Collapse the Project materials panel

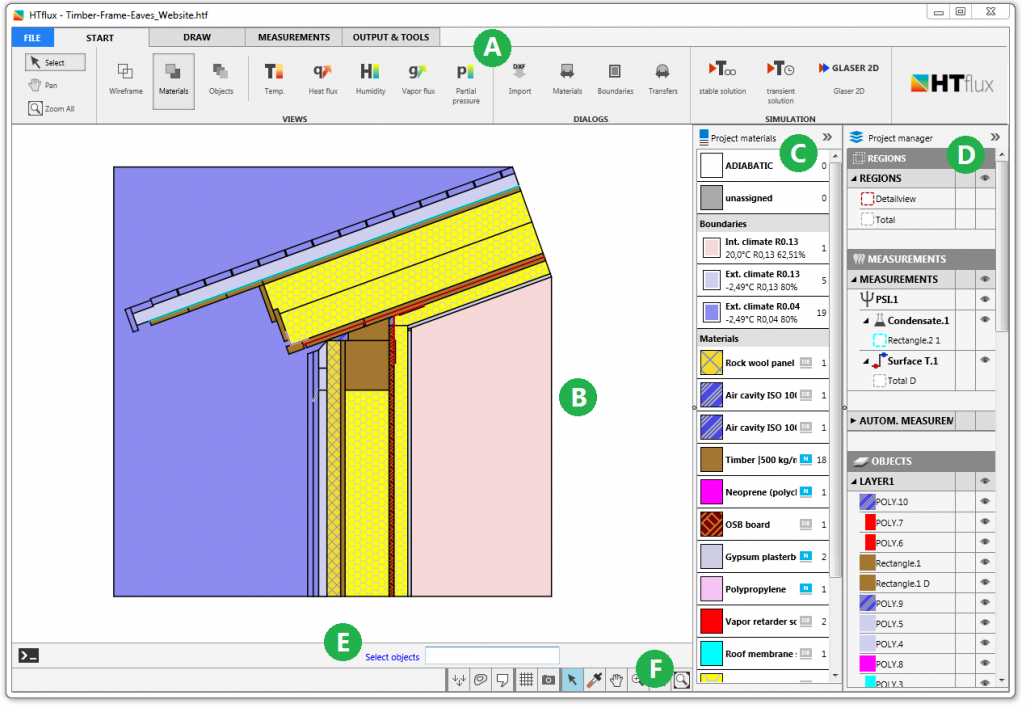pos(826,137)
